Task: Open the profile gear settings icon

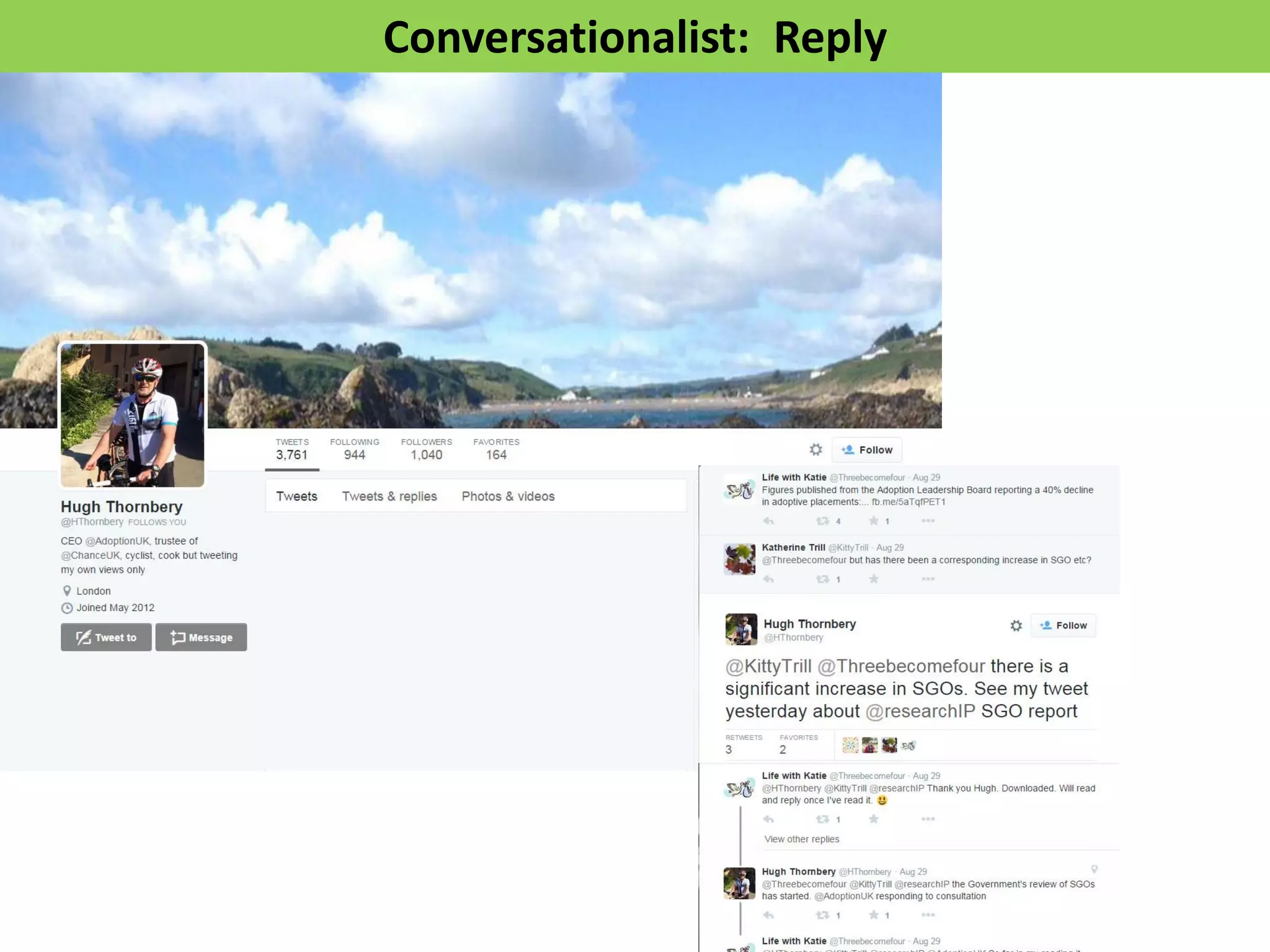Action: 815,450
